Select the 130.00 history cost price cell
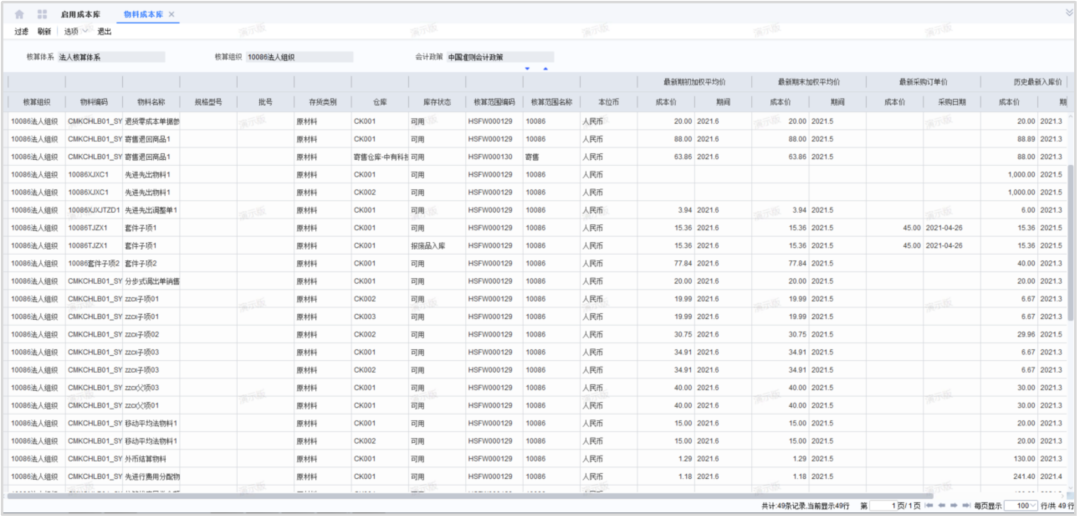 pyautogui.click(x=1009, y=459)
